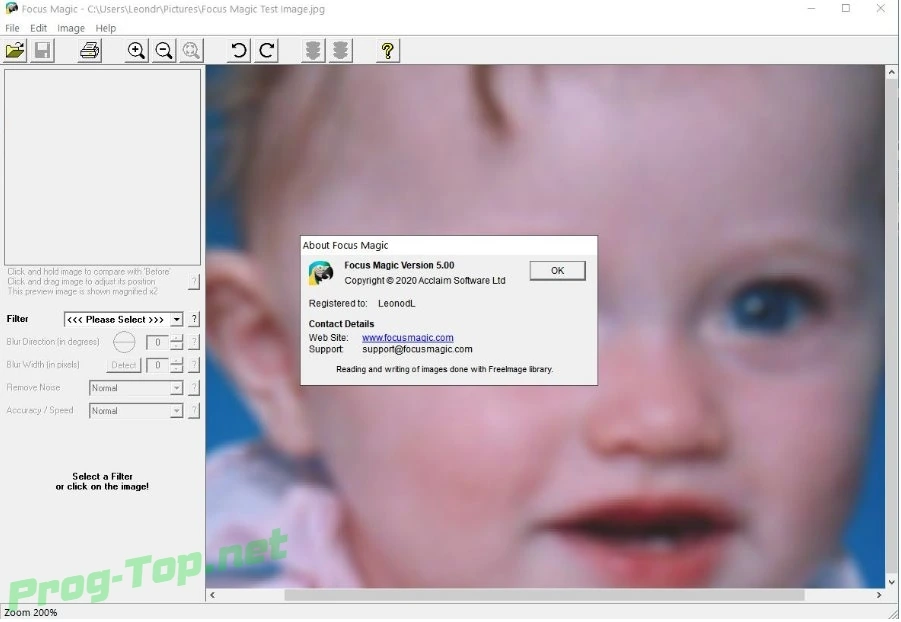The image size is (901, 622).
Task: Open the Edit menu
Action: click(x=38, y=28)
